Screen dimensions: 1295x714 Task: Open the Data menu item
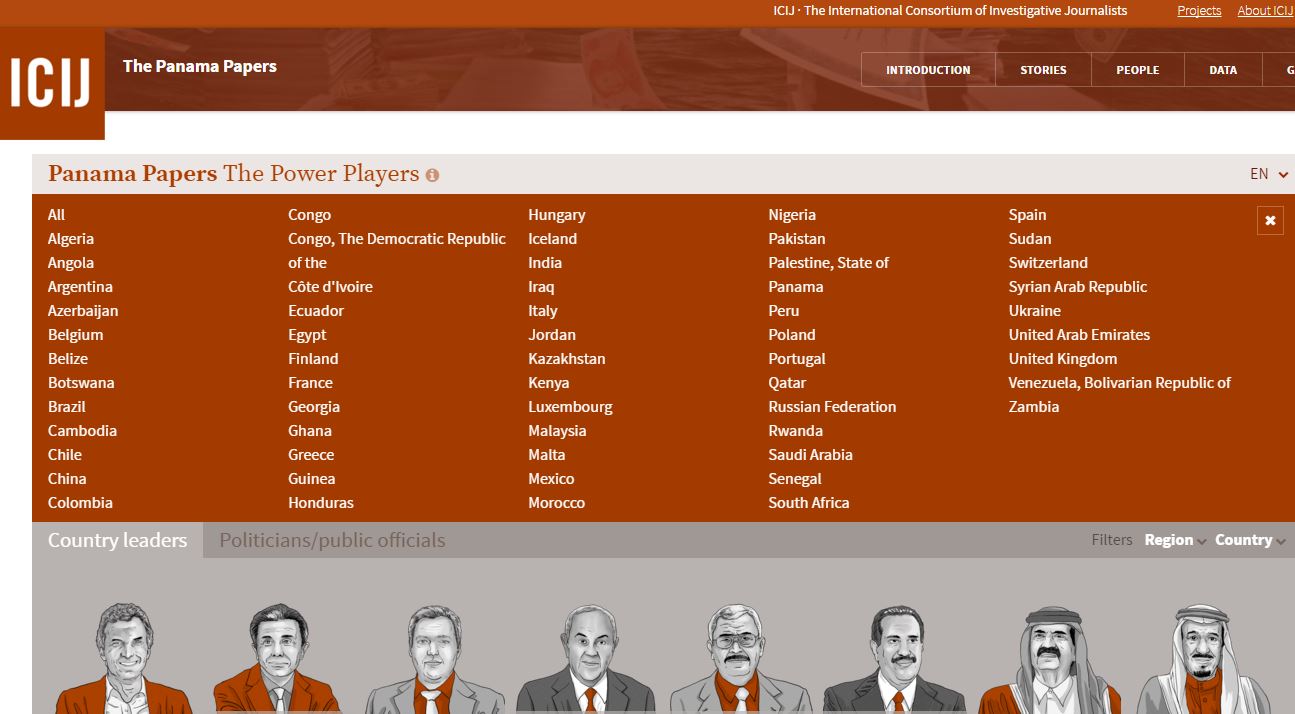(x=1222, y=70)
